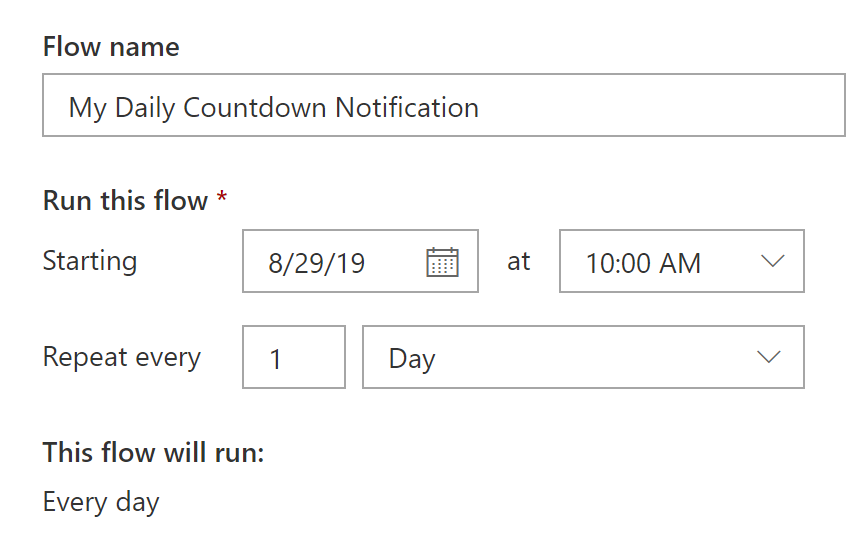Select the Flow name label
The image size is (853, 554).
(111, 47)
